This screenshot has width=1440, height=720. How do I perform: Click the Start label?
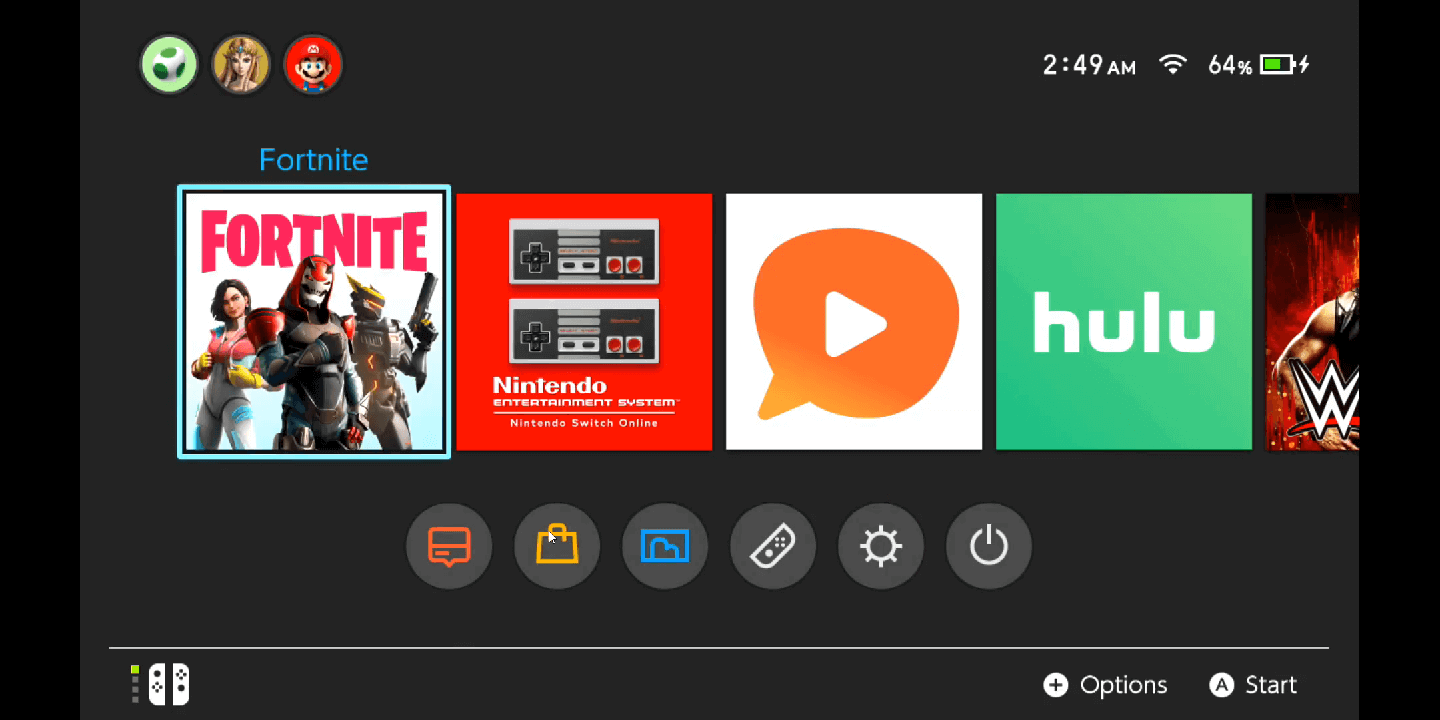point(1271,685)
